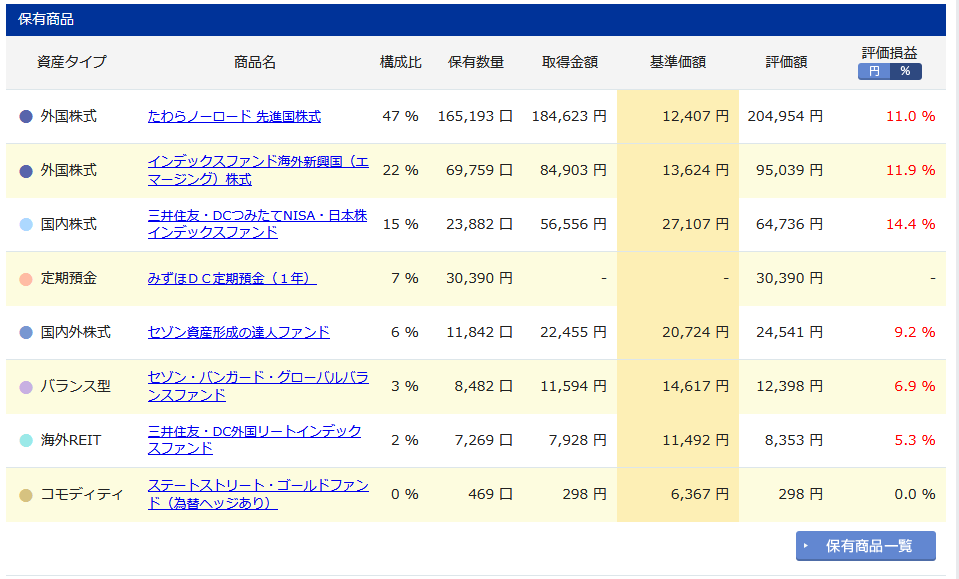Viewport: 959px width, 579px height.
Task: Click the 構成比 column header
Action: 401,62
